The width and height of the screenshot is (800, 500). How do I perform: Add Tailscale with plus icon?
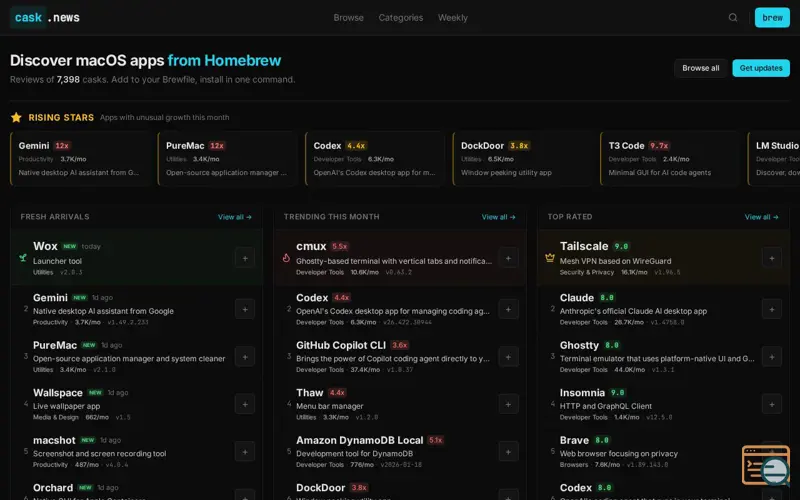tap(772, 258)
